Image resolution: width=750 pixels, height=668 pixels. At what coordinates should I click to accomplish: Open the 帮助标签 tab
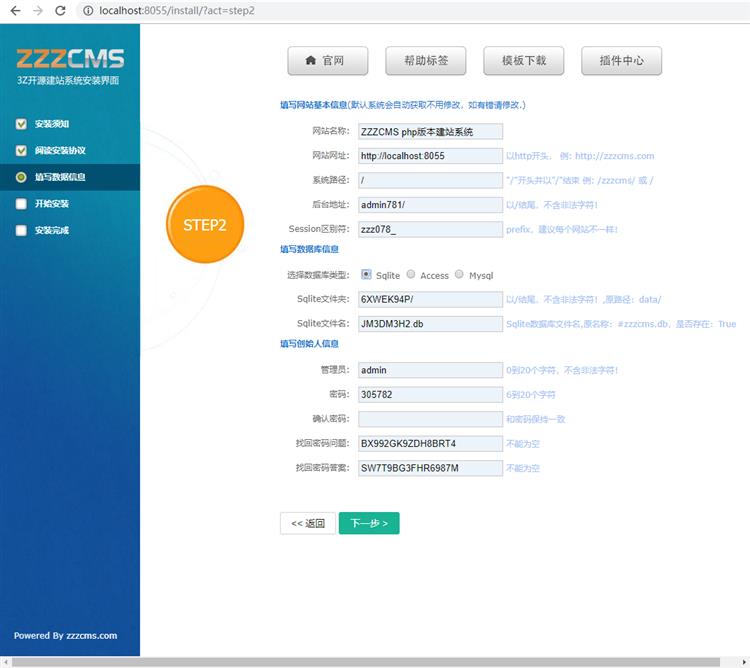pyautogui.click(x=425, y=60)
